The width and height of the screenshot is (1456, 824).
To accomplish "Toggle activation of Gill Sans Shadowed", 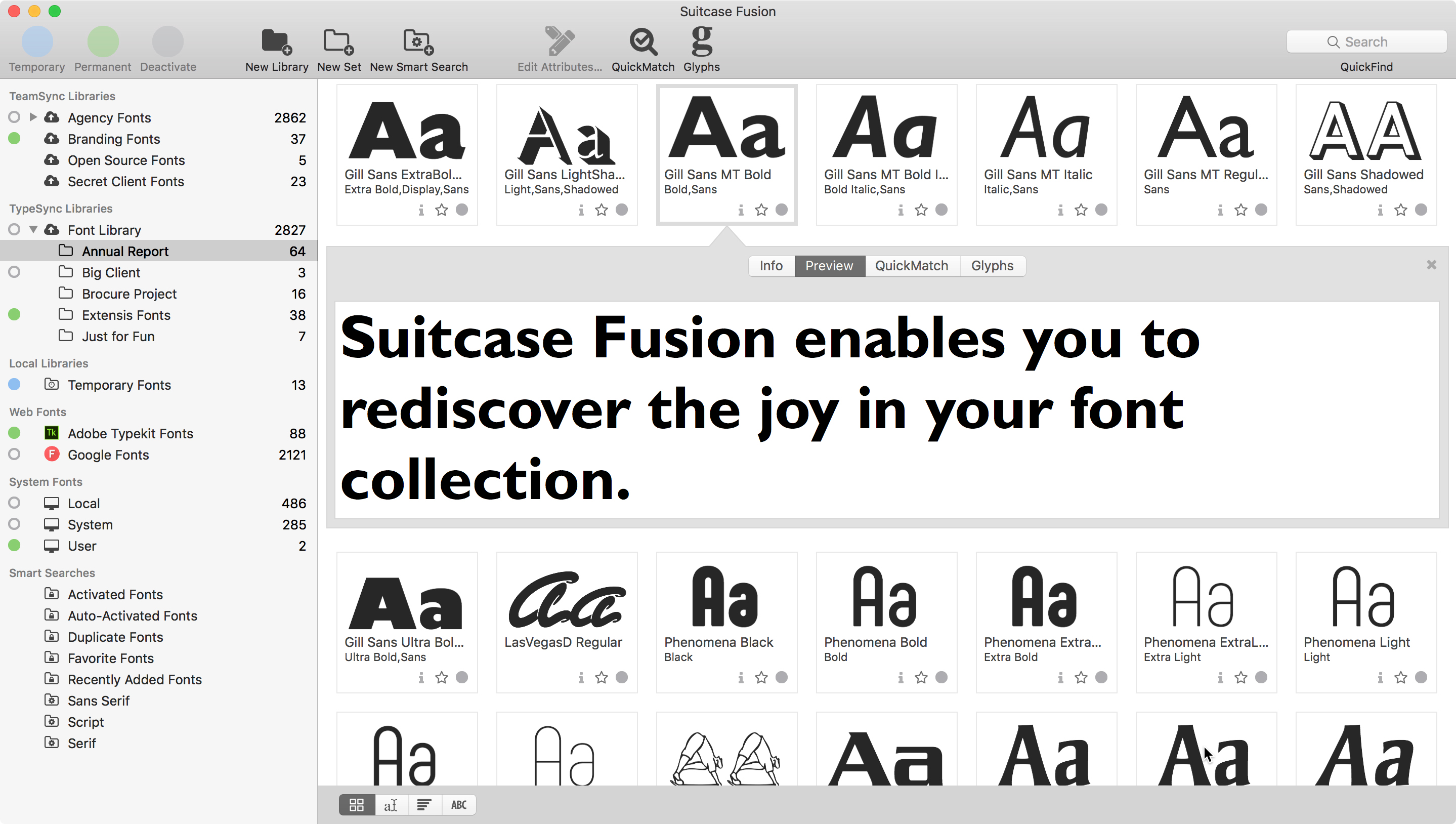I will [x=1421, y=210].
